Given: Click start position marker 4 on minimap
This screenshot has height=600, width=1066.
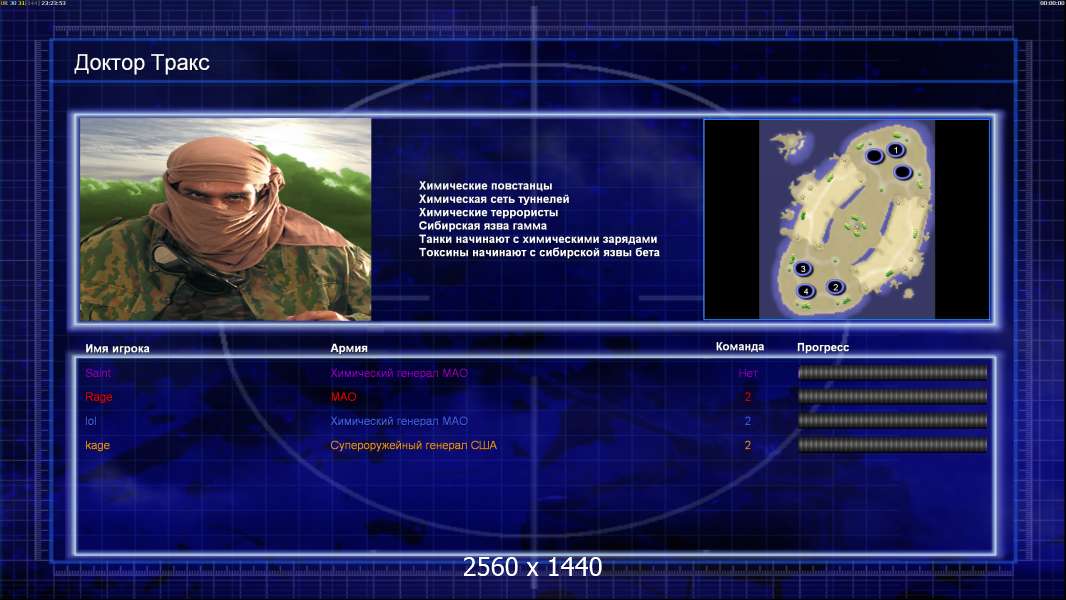Looking at the screenshot, I should point(806,292).
